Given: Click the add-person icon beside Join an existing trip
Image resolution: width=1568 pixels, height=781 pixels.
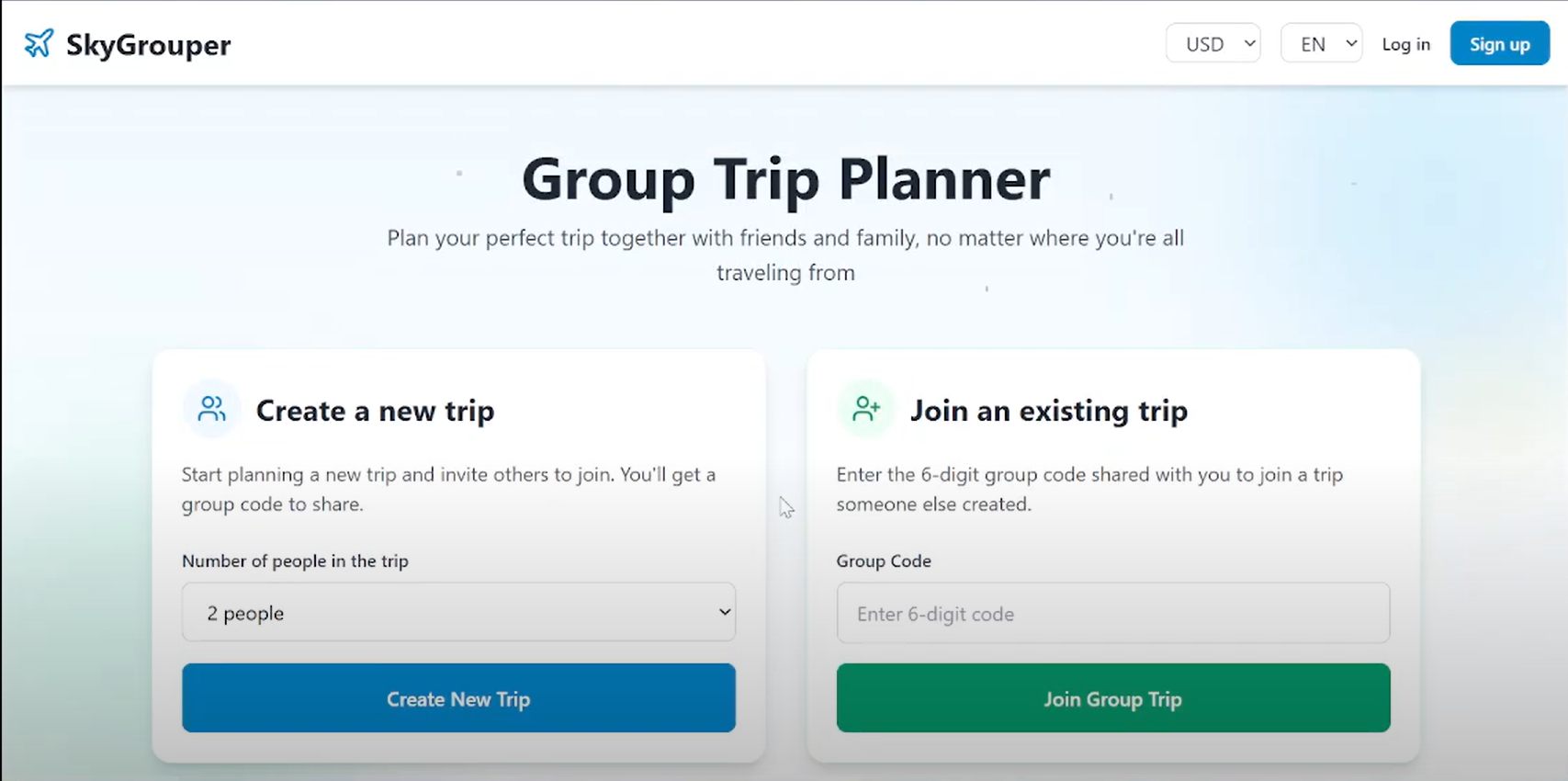Looking at the screenshot, I should point(865,409).
